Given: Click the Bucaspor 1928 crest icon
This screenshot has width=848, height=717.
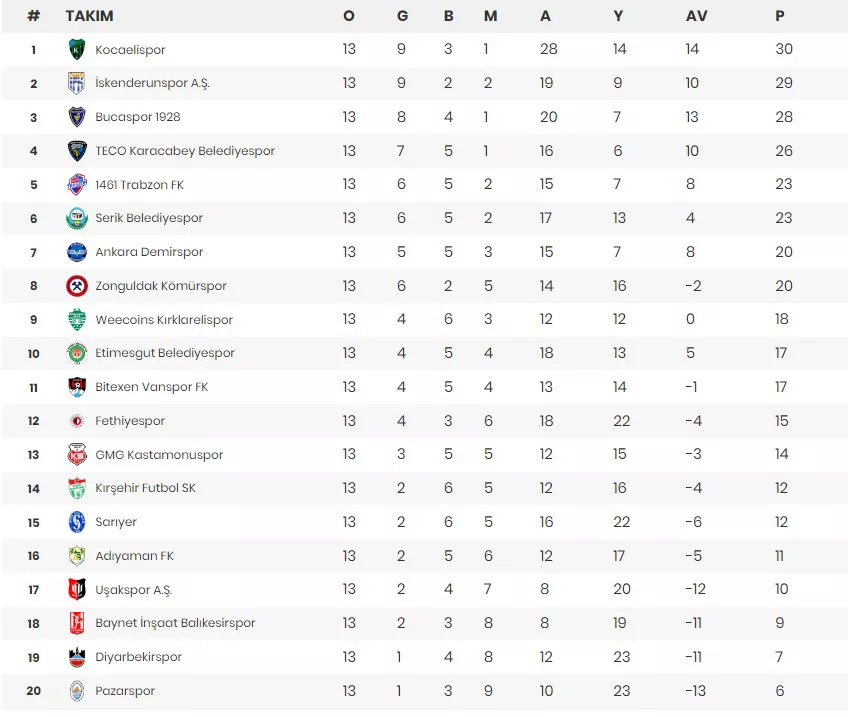Looking at the screenshot, I should click(x=77, y=117).
